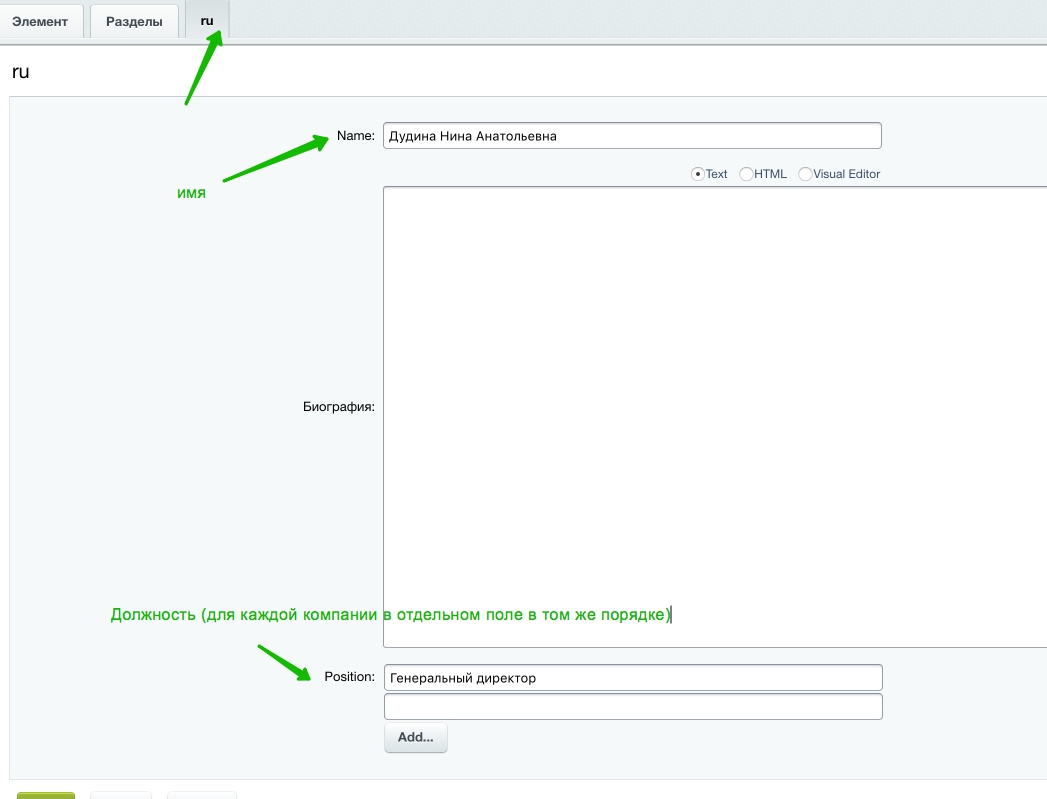Image resolution: width=1047 pixels, height=799 pixels.
Task: Click the middle white button at the bottom
Action: [x=120, y=795]
